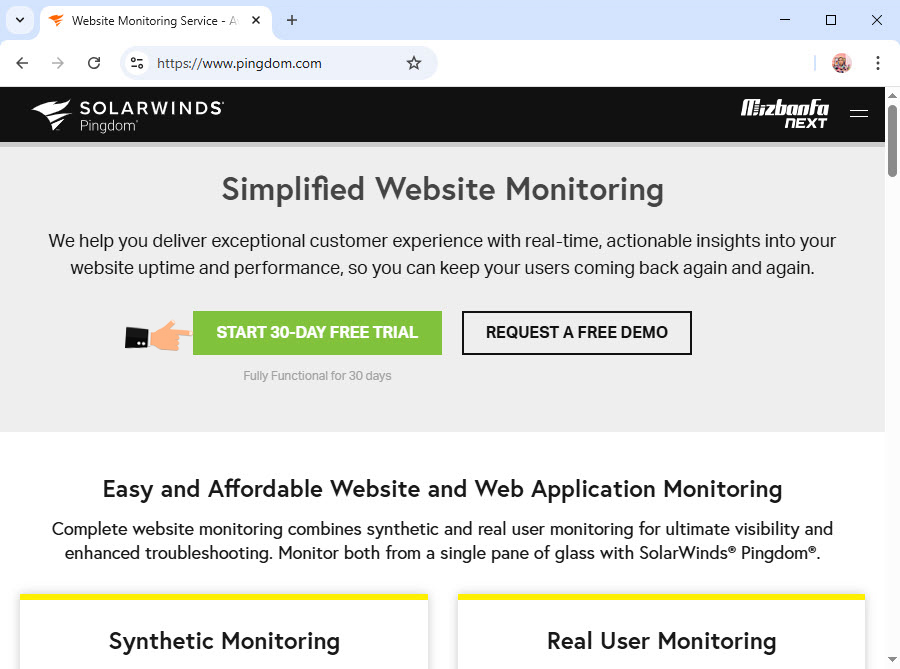Click 'Easy and Affordable Website' heading
900x669 pixels.
443,489
